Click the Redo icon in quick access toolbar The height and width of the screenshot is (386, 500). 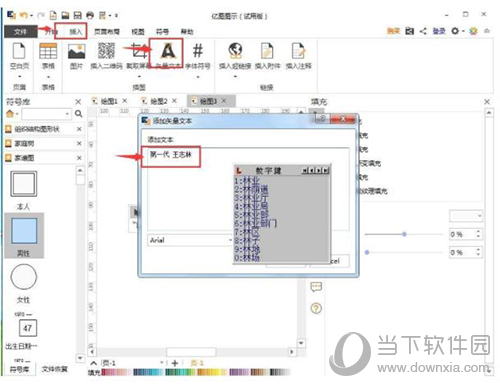41,15
